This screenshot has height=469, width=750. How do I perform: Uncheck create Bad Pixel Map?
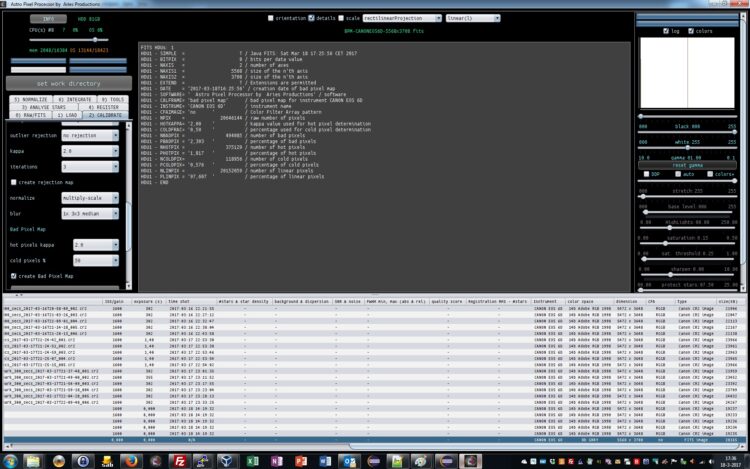tap(14, 276)
